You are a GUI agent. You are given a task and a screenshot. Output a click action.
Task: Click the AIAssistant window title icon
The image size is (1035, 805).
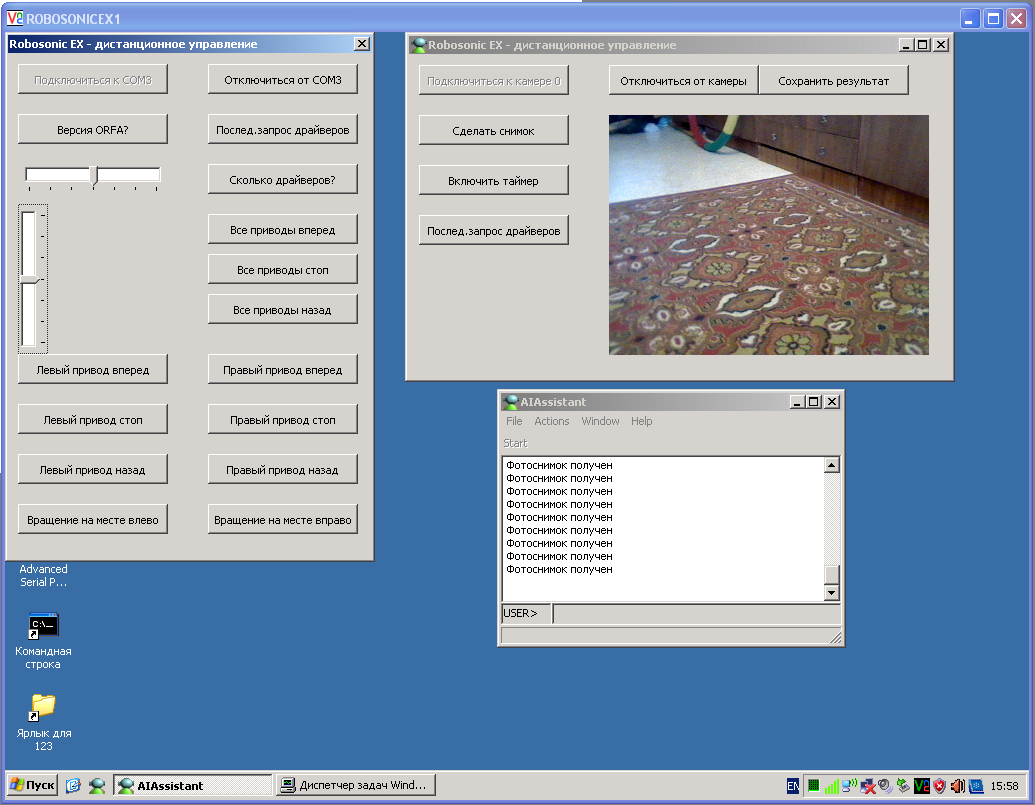511,402
